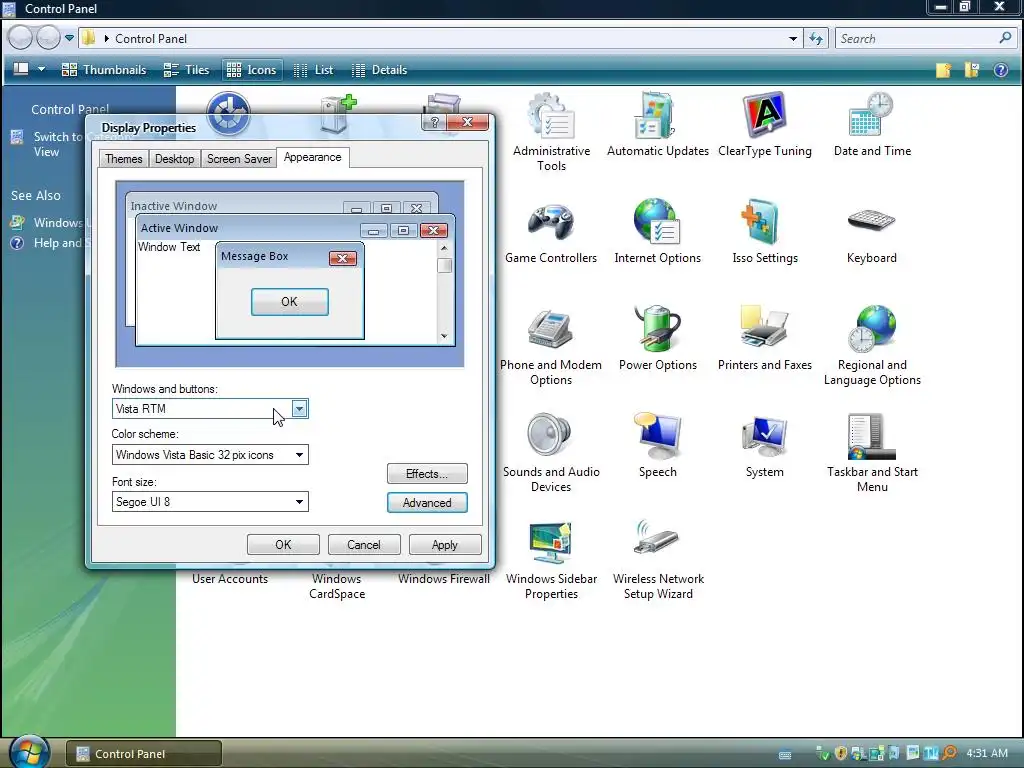This screenshot has width=1024, height=768.
Task: Click the Display Properties help question button
Action: click(434, 122)
